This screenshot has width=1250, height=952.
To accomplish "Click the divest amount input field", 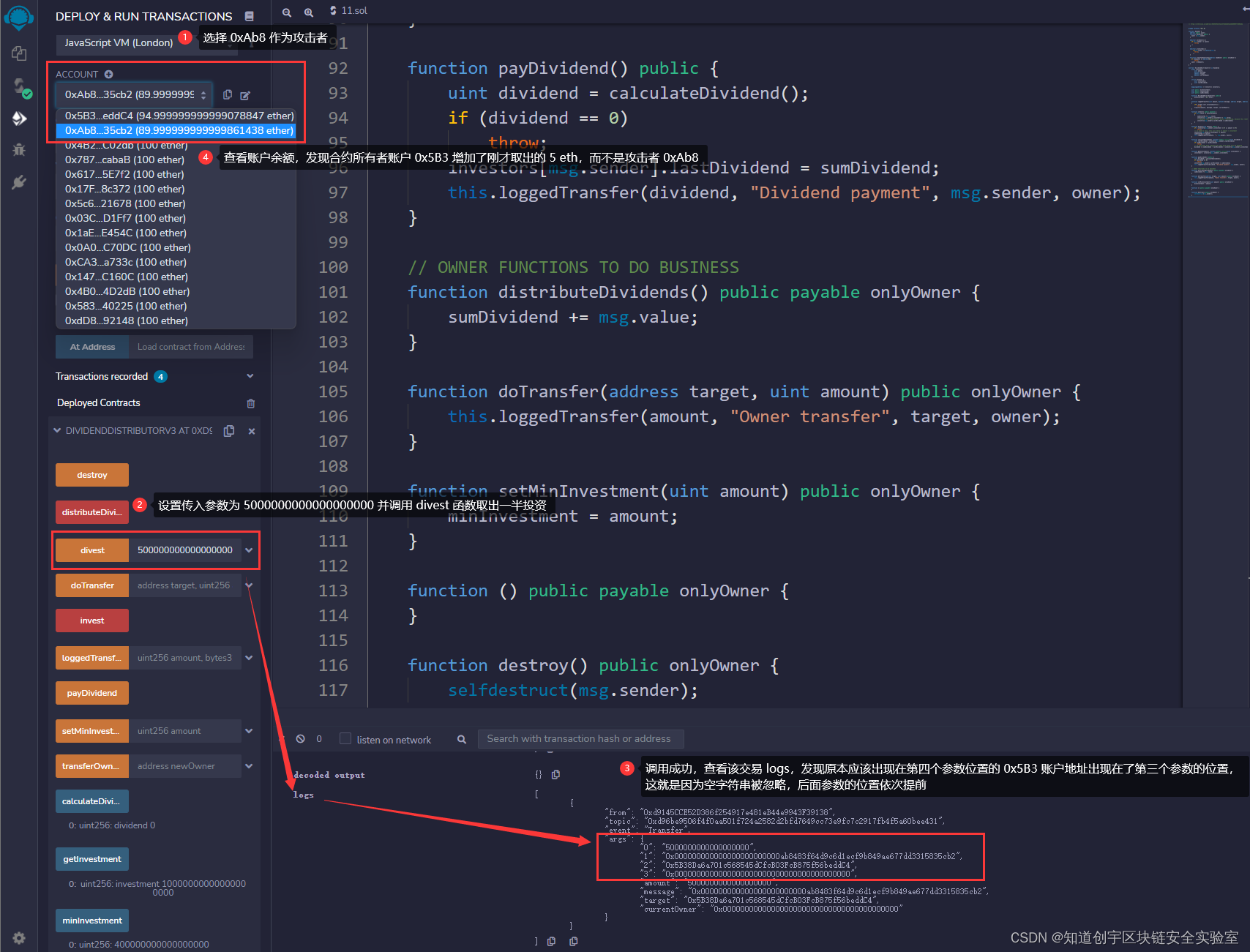I will click(x=185, y=550).
